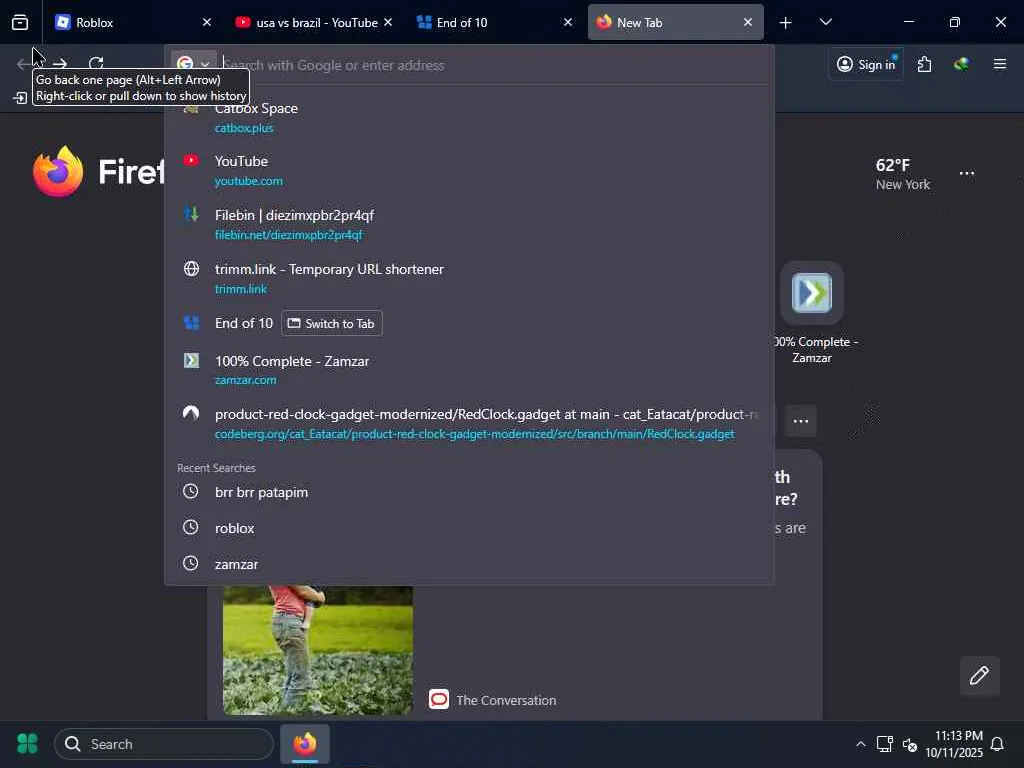1024x768 pixels.
Task: Open the Firefox hamburger application menu
Action: tap(1000, 64)
